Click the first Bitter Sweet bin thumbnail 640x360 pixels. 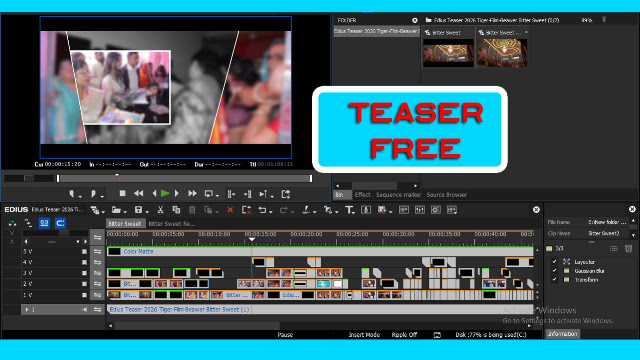pyautogui.click(x=448, y=53)
